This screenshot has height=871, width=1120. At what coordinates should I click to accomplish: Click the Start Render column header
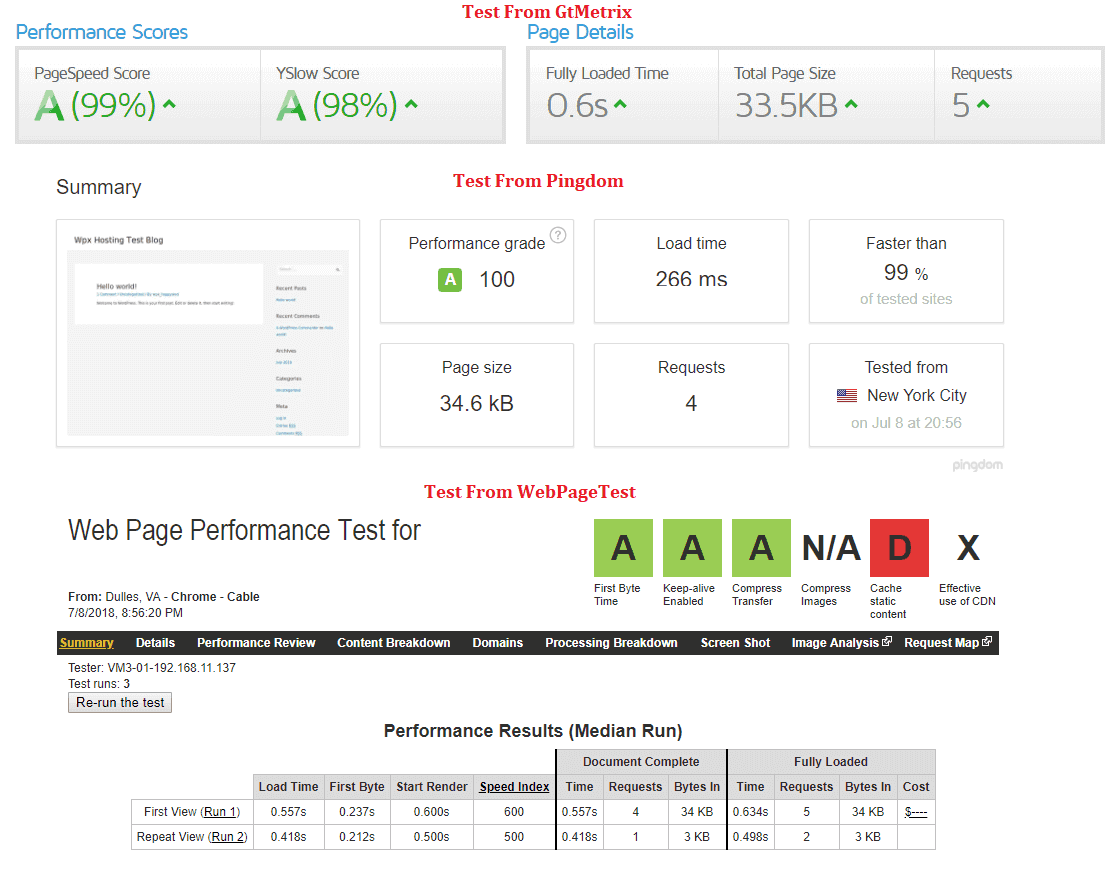point(431,787)
